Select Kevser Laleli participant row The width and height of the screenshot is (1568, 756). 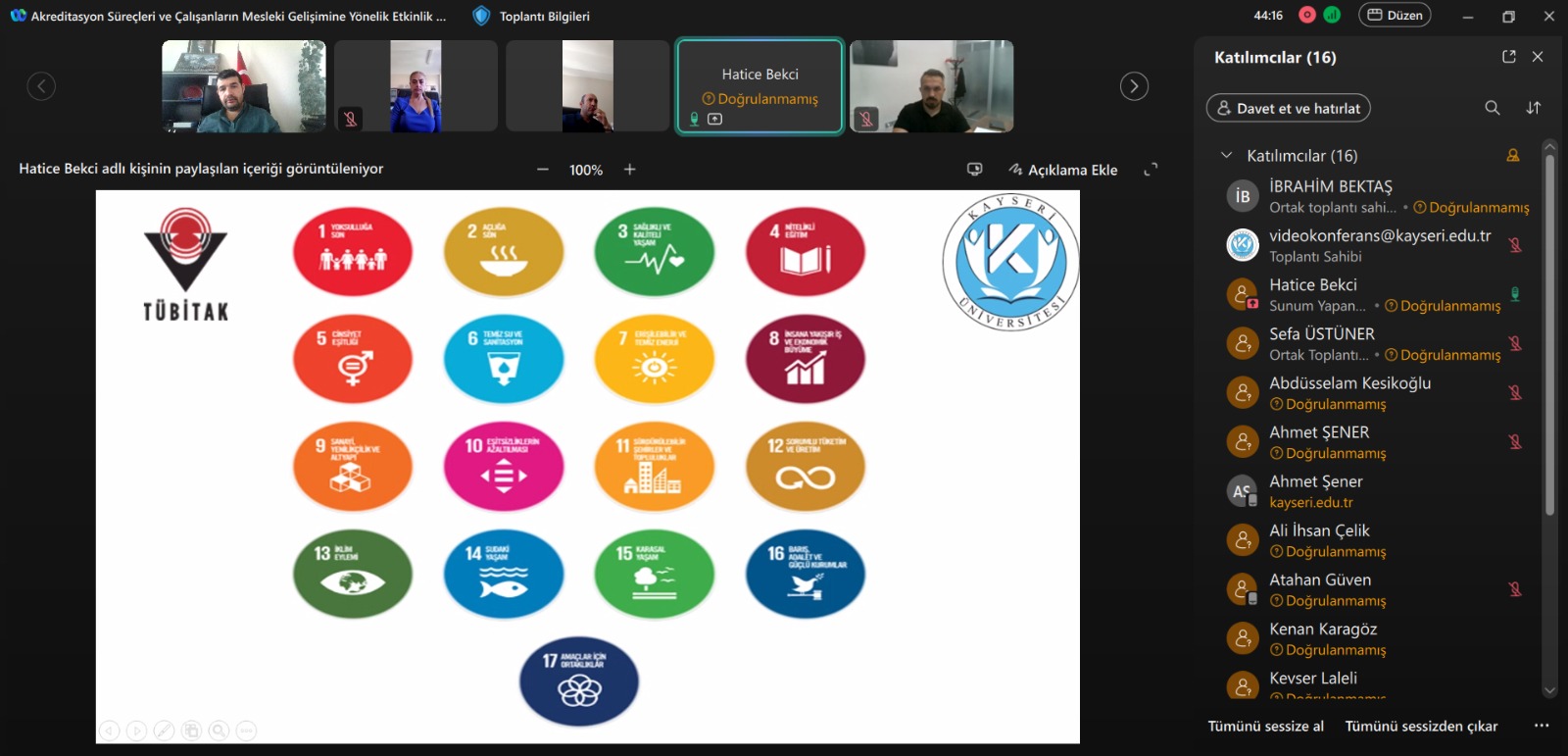[1377, 683]
